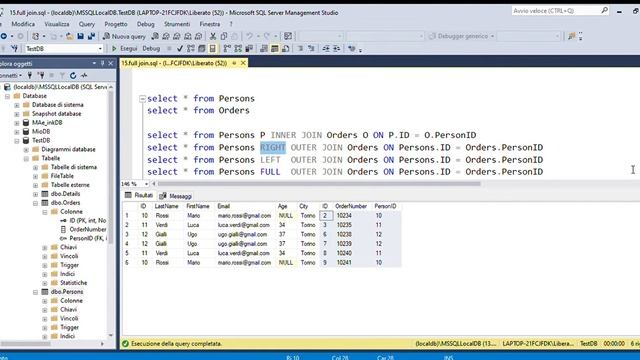The image size is (640, 360).
Task: Click the Copy icon in the toolbar
Action: (x=224, y=36)
